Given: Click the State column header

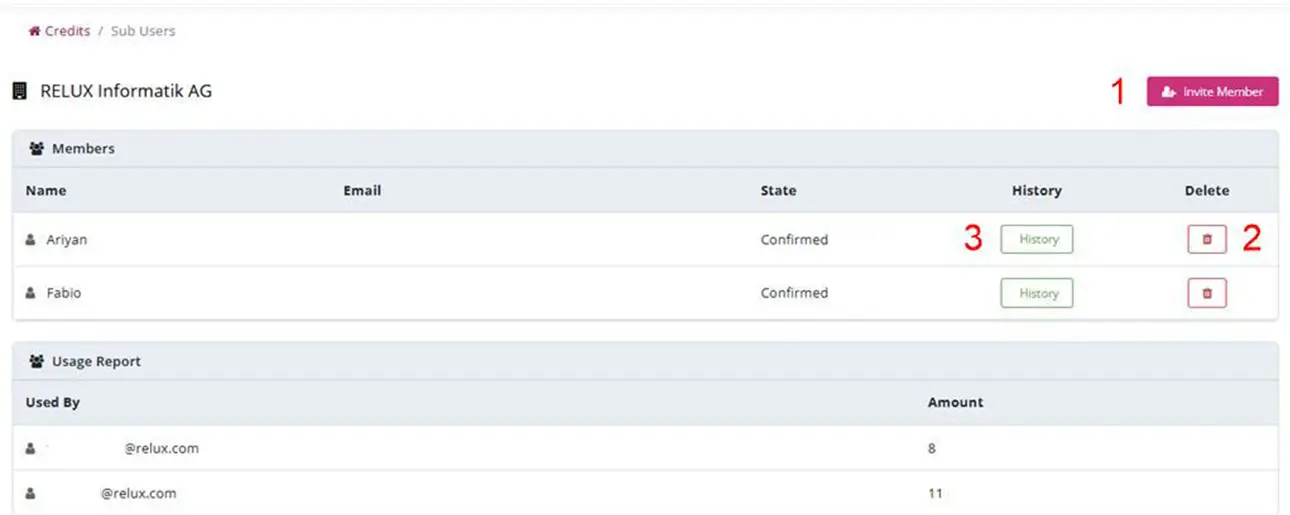Looking at the screenshot, I should click(778, 190).
